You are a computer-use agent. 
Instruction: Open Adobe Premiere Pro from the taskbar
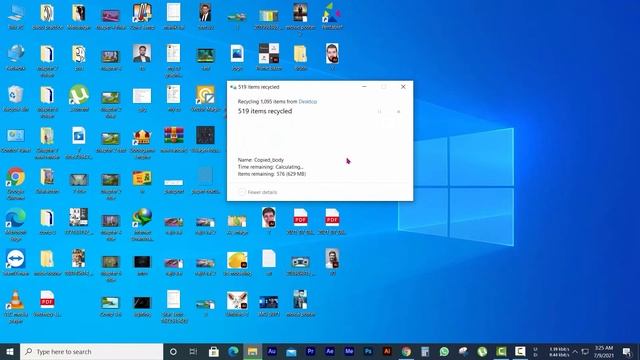[310, 351]
